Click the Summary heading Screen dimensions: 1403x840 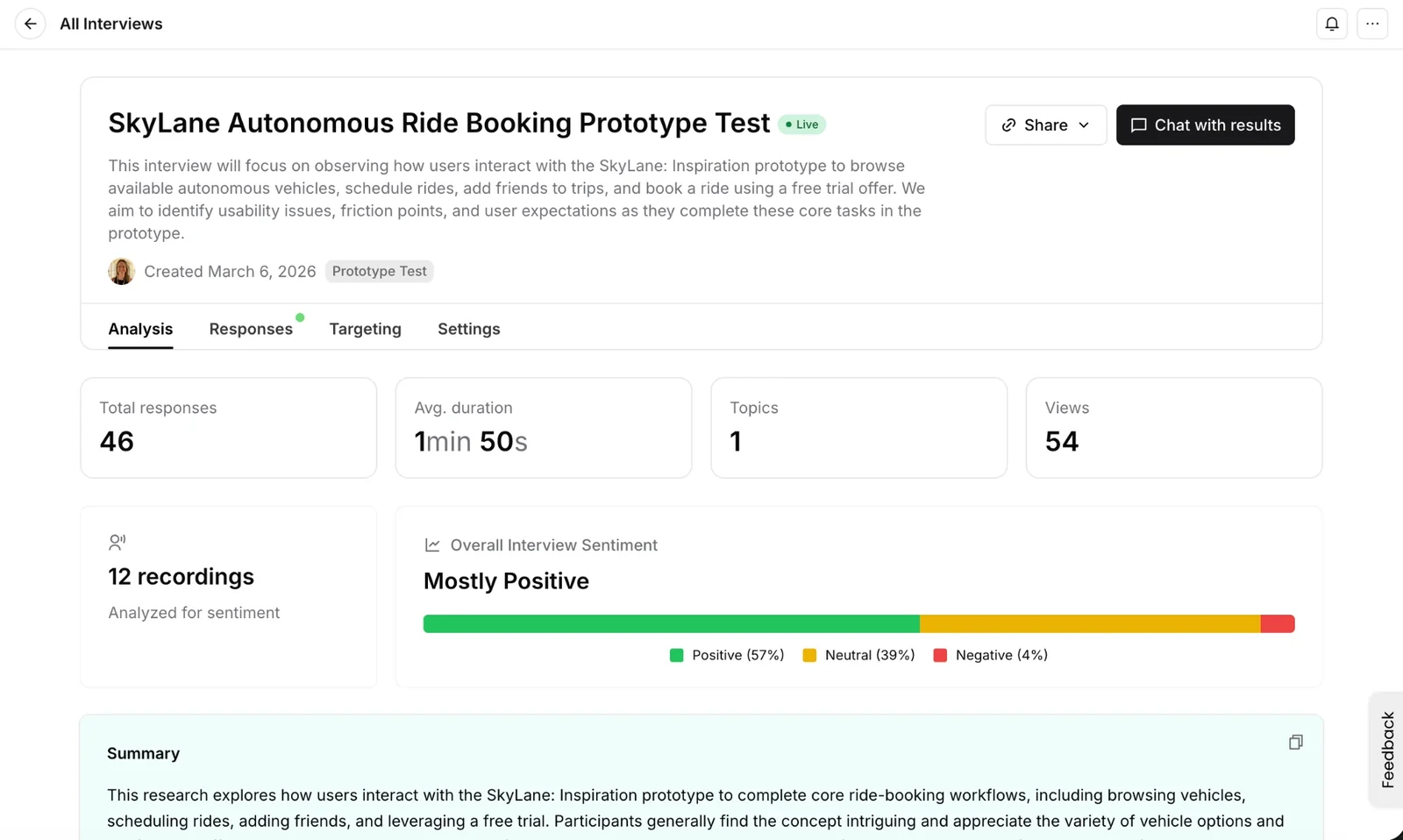pyautogui.click(x=143, y=753)
